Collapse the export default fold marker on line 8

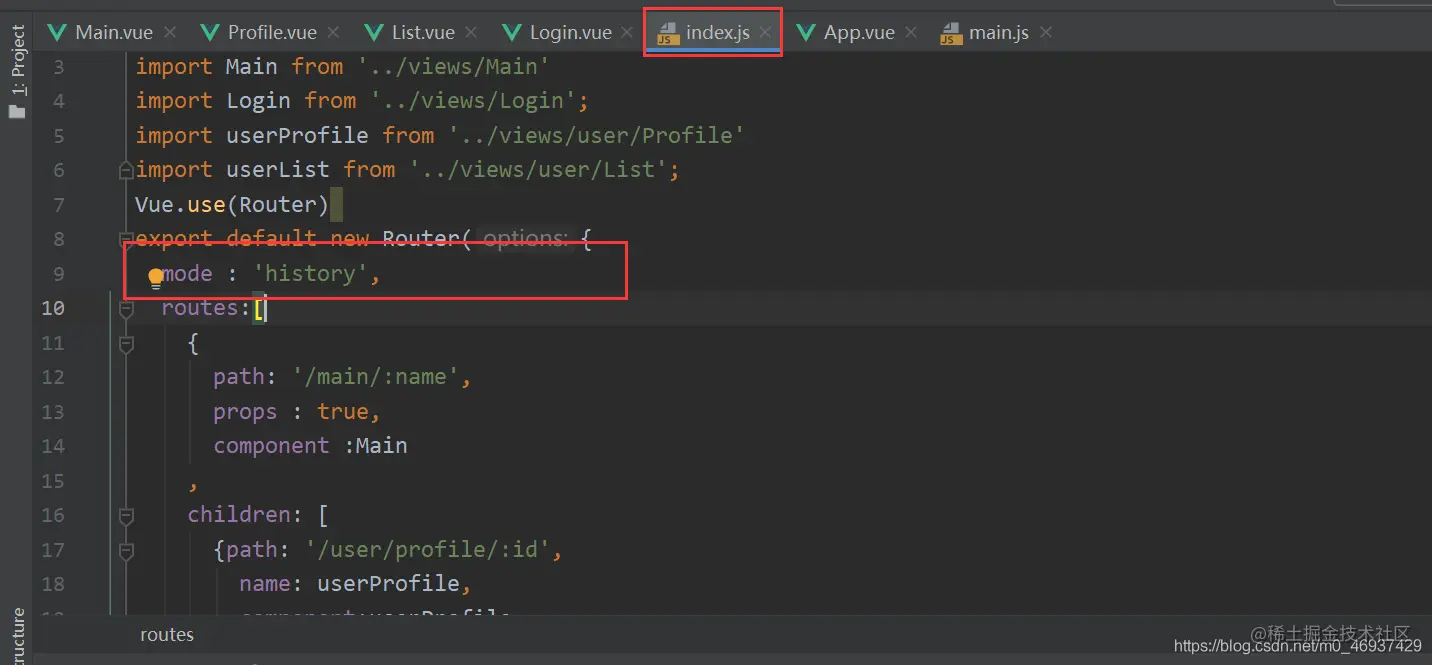coord(126,239)
